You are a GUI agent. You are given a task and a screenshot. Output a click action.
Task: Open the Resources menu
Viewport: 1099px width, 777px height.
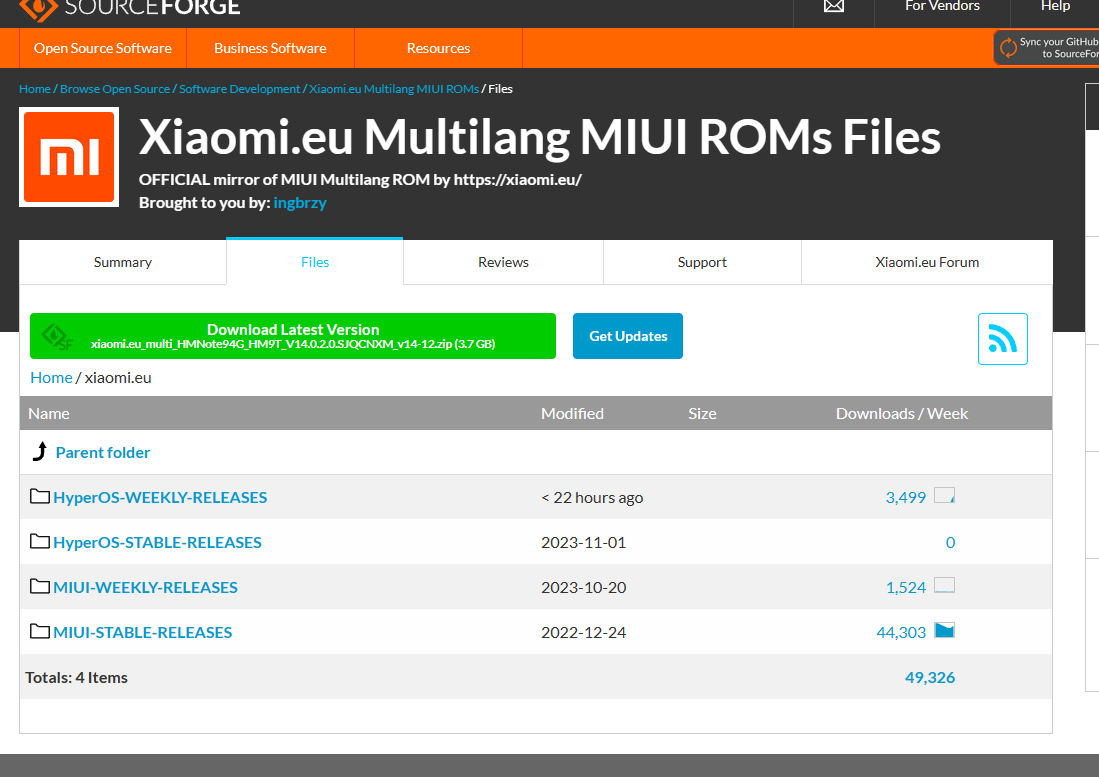(437, 47)
